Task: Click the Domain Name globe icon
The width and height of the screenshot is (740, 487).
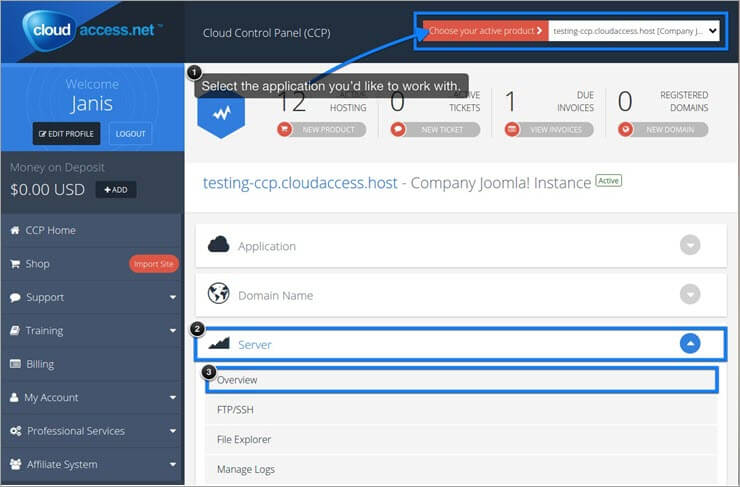Action: [219, 295]
